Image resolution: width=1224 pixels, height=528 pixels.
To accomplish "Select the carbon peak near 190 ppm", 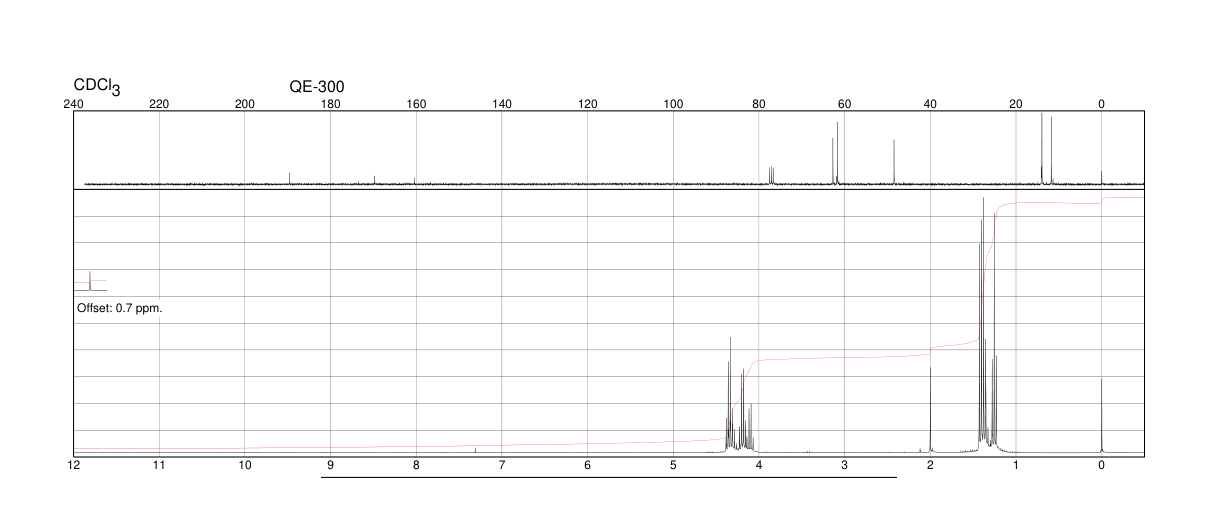I will tap(289, 179).
